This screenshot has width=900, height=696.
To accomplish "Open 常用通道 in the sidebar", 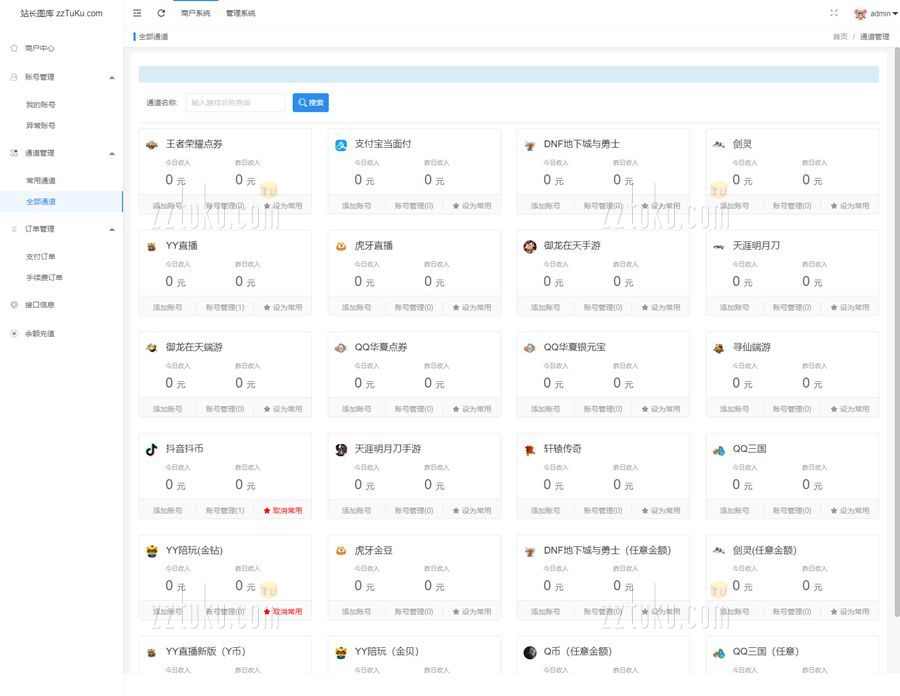I will (41, 181).
